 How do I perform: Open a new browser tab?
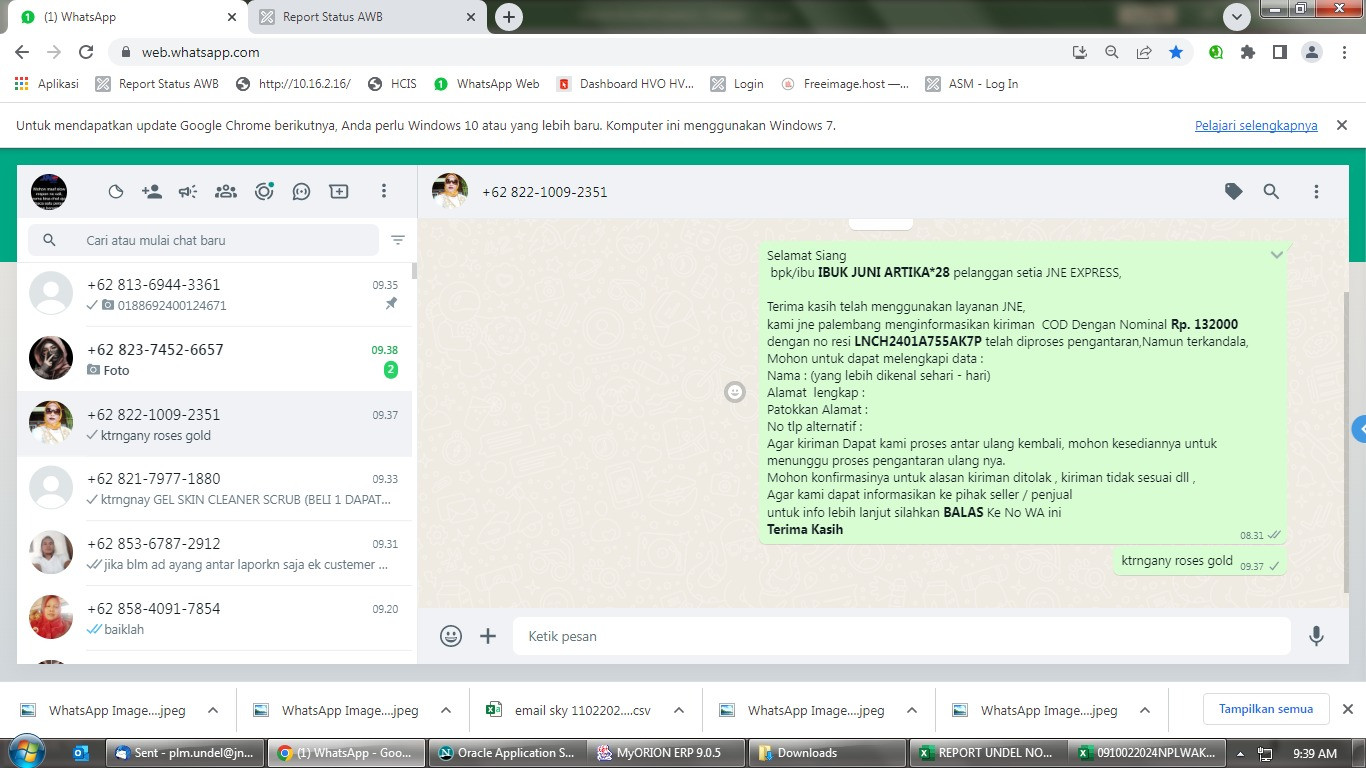(509, 17)
